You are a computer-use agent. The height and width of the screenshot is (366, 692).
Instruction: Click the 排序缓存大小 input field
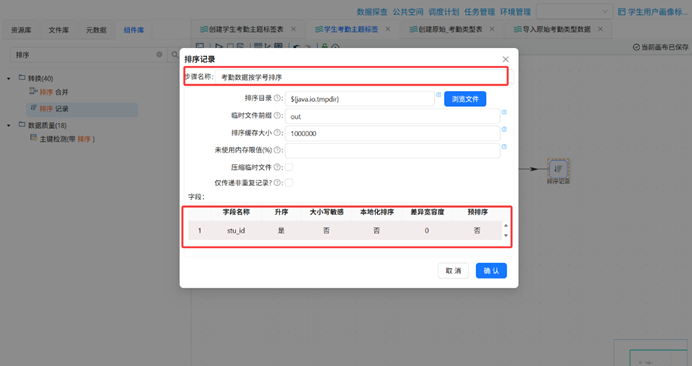tap(393, 133)
